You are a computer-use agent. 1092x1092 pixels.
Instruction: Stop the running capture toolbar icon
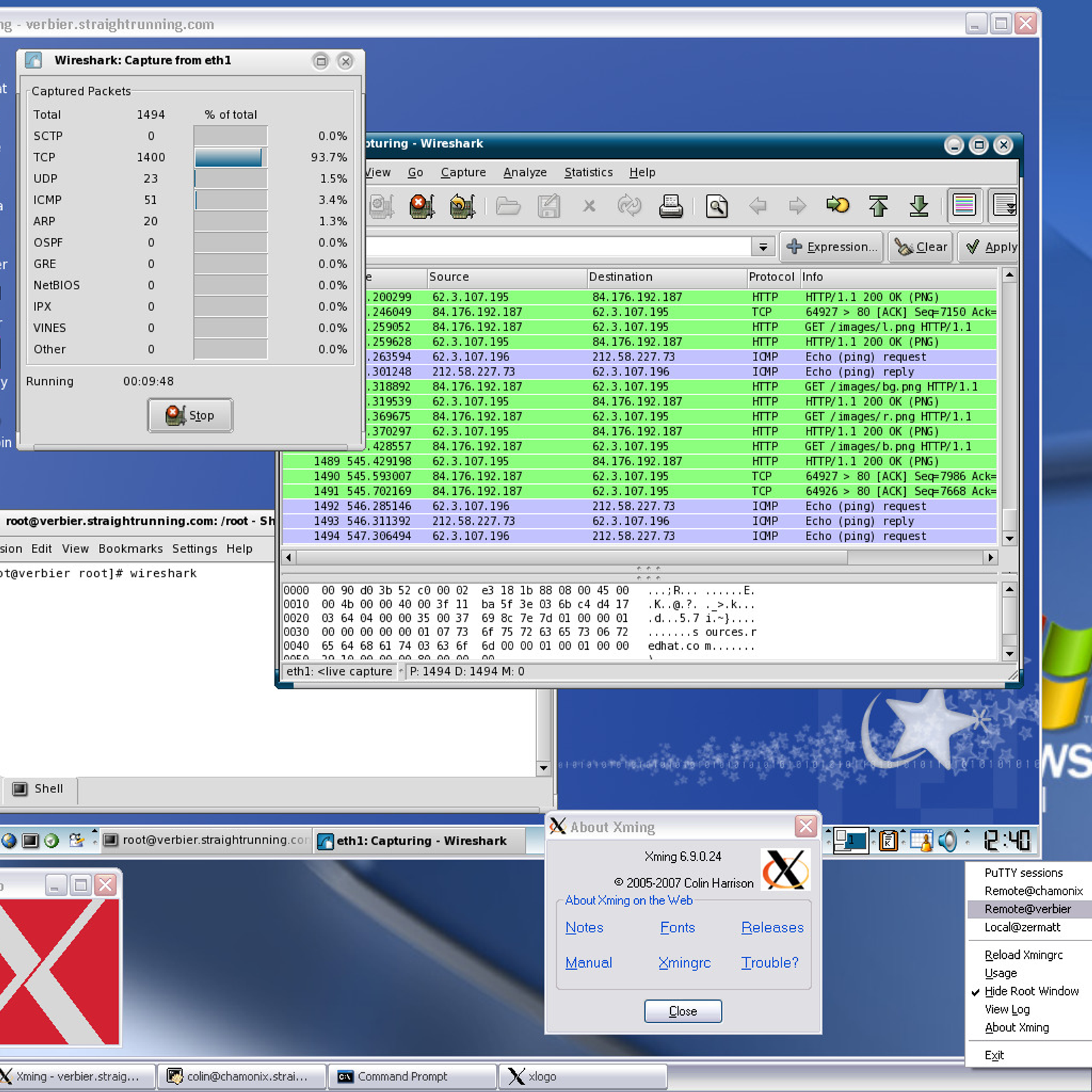[421, 205]
